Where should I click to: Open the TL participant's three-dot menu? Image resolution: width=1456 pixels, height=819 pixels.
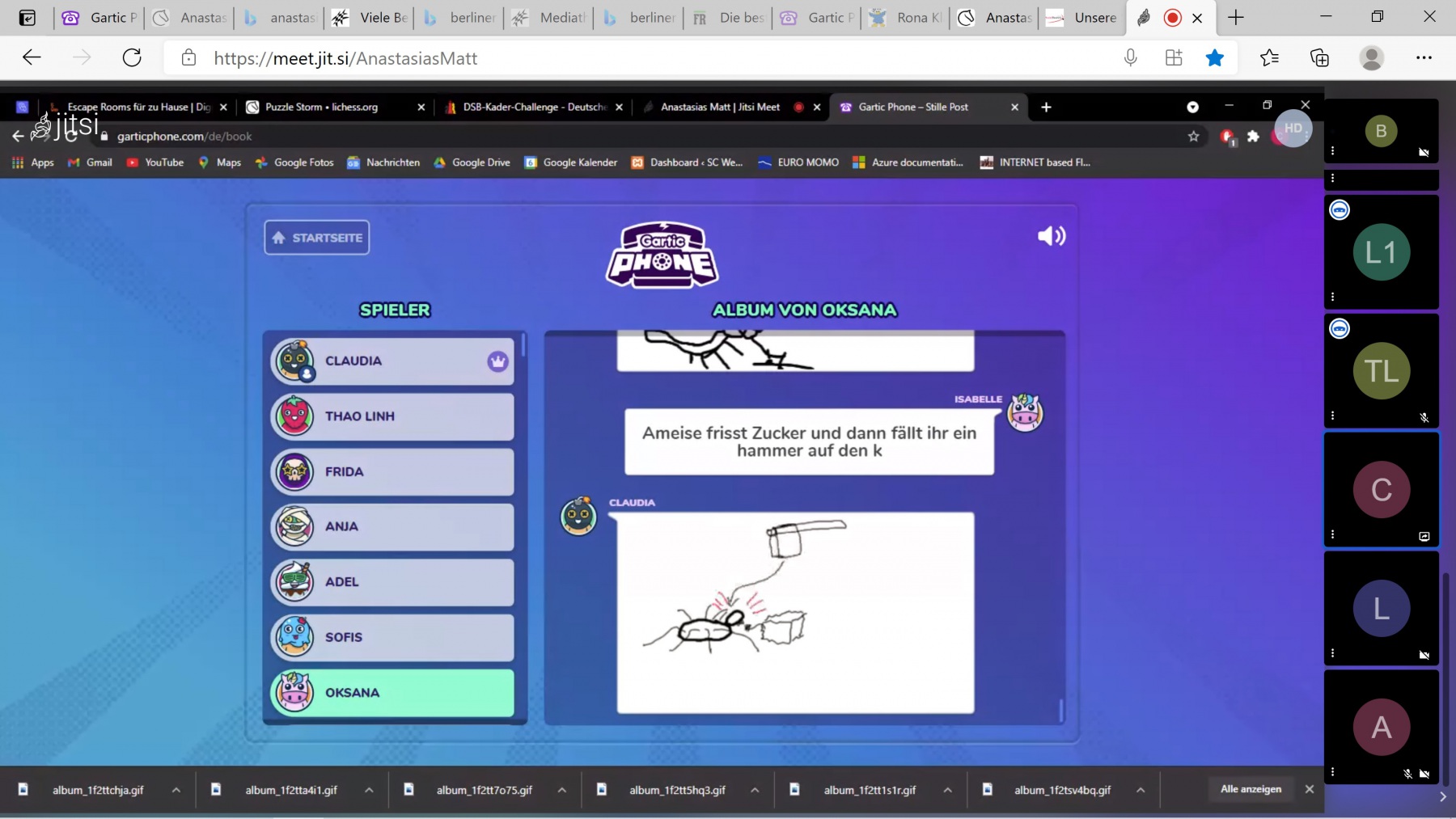(x=1332, y=416)
